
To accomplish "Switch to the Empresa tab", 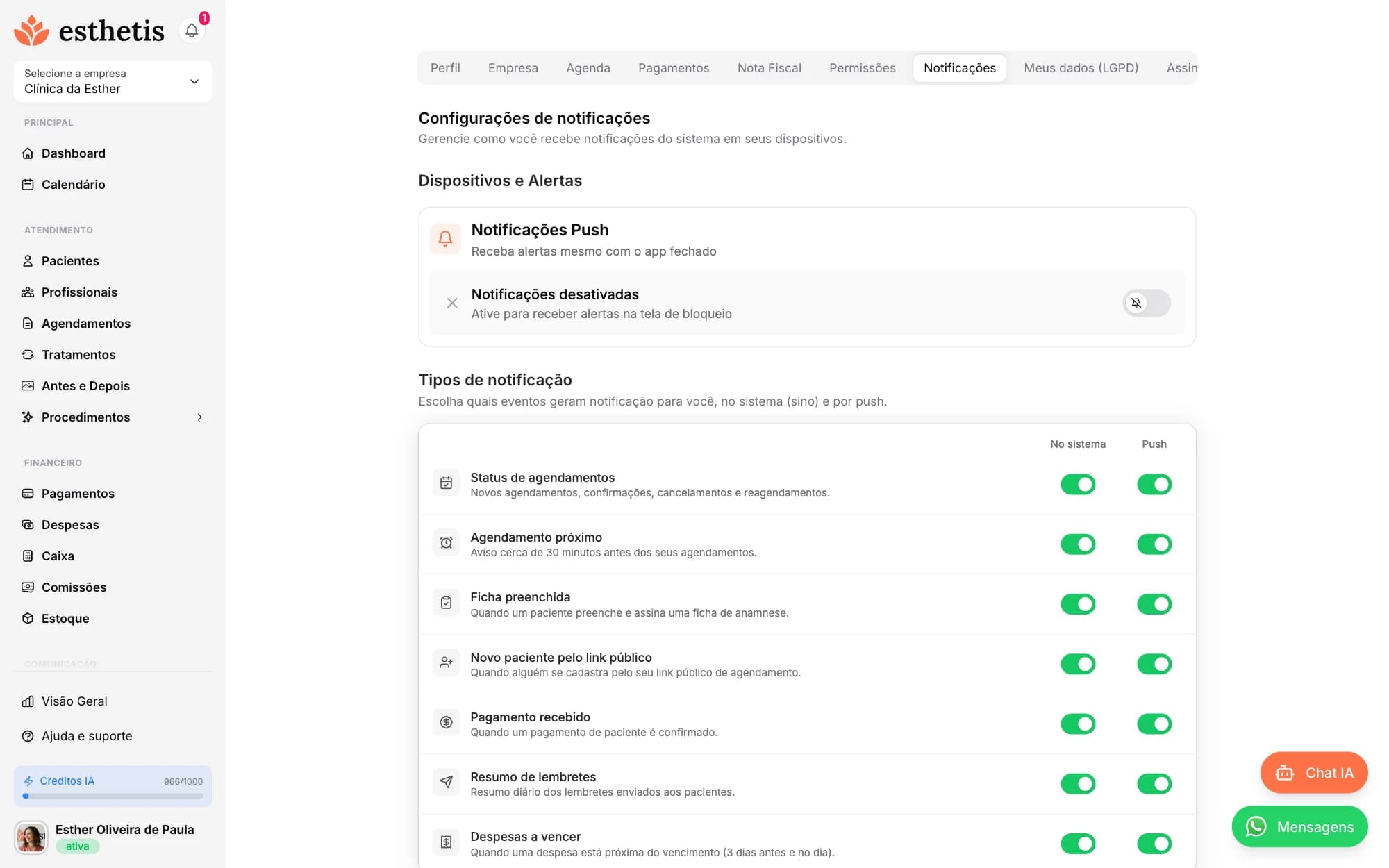I will pos(513,68).
